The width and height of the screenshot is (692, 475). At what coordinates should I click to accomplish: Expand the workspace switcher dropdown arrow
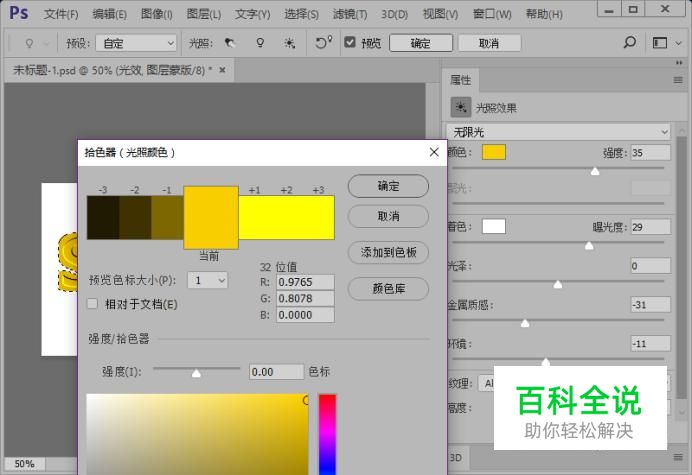coord(678,43)
